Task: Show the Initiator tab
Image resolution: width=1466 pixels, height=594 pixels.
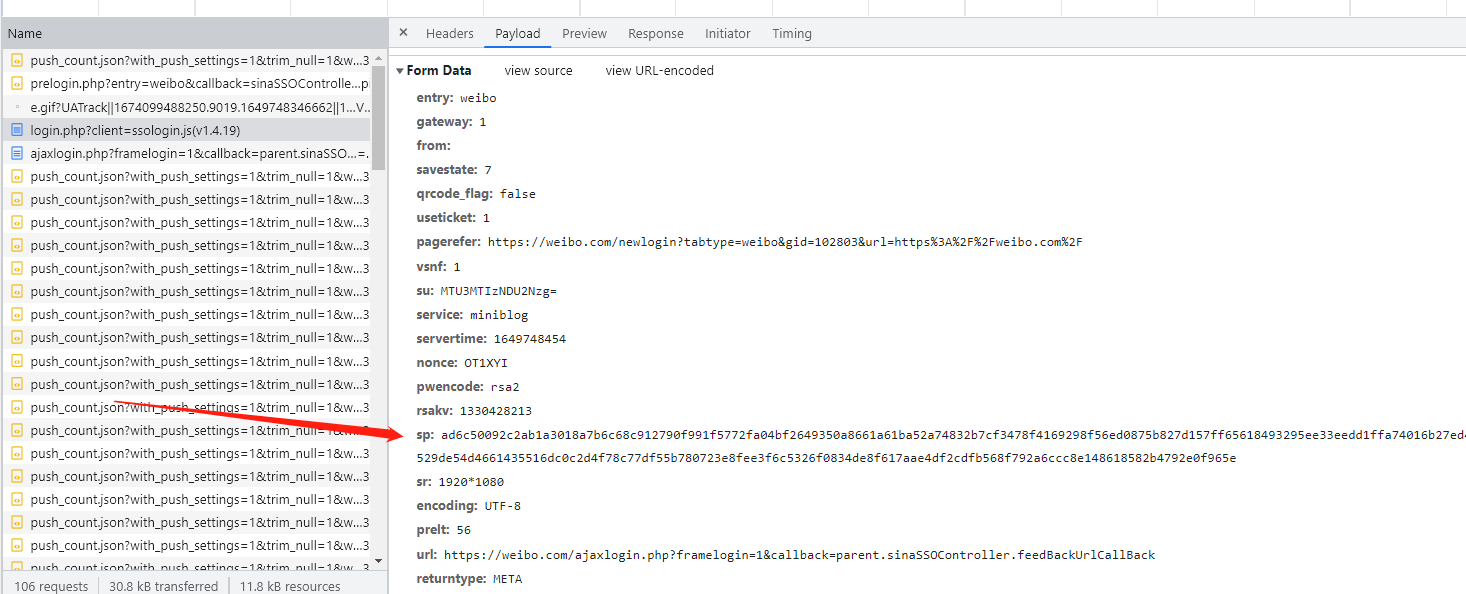Action: [x=728, y=33]
